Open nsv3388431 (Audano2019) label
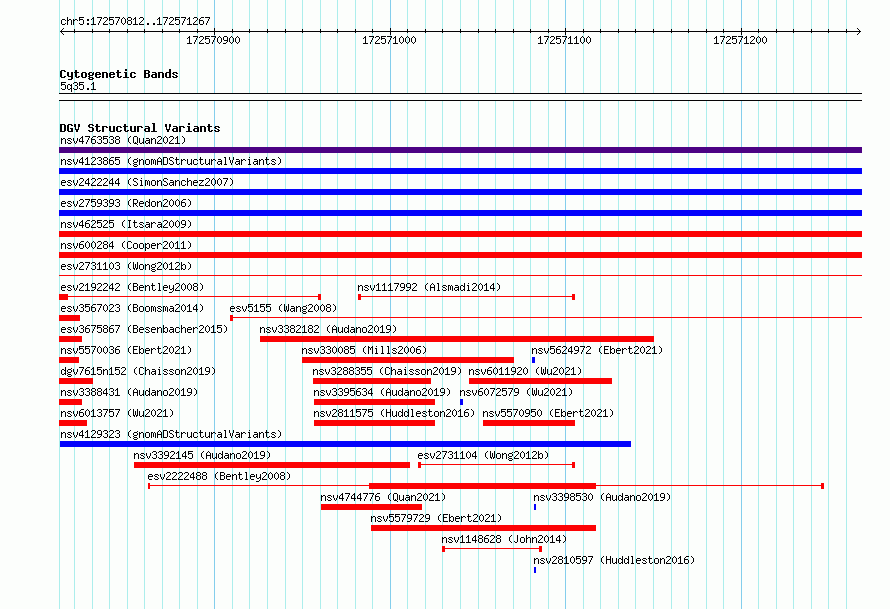This screenshot has width=890, height=609. pyautogui.click(x=129, y=392)
